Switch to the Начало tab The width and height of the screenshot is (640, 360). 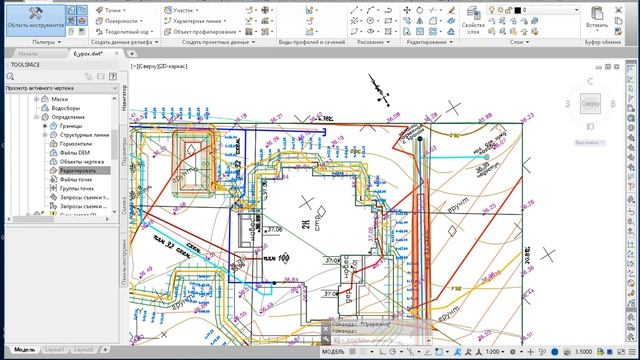(29, 53)
